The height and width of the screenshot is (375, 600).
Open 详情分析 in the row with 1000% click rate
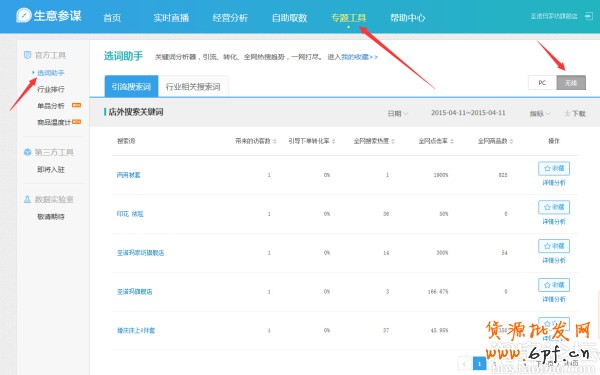pos(554,183)
